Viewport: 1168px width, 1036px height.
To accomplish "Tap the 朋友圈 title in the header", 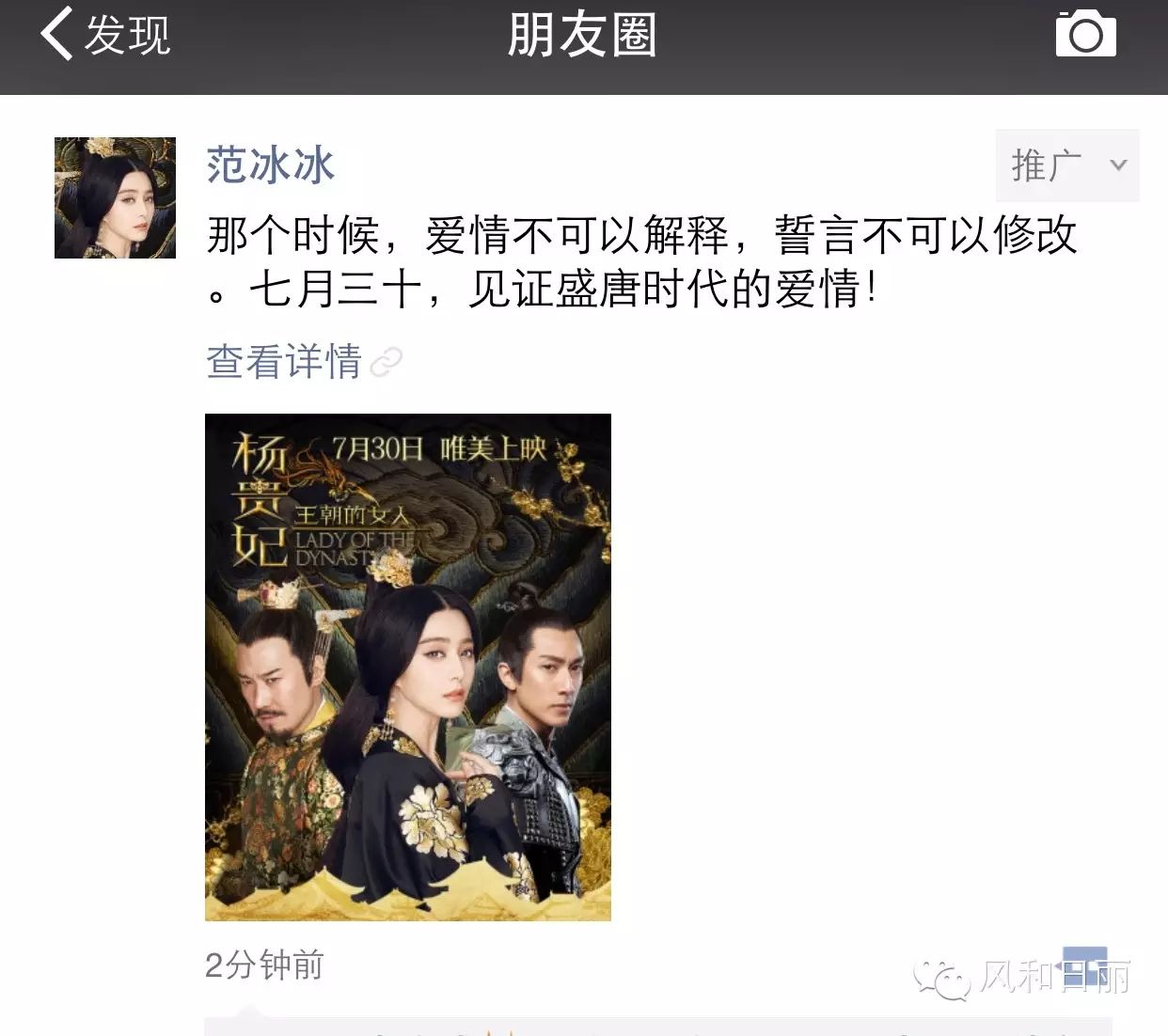I will click(x=582, y=35).
